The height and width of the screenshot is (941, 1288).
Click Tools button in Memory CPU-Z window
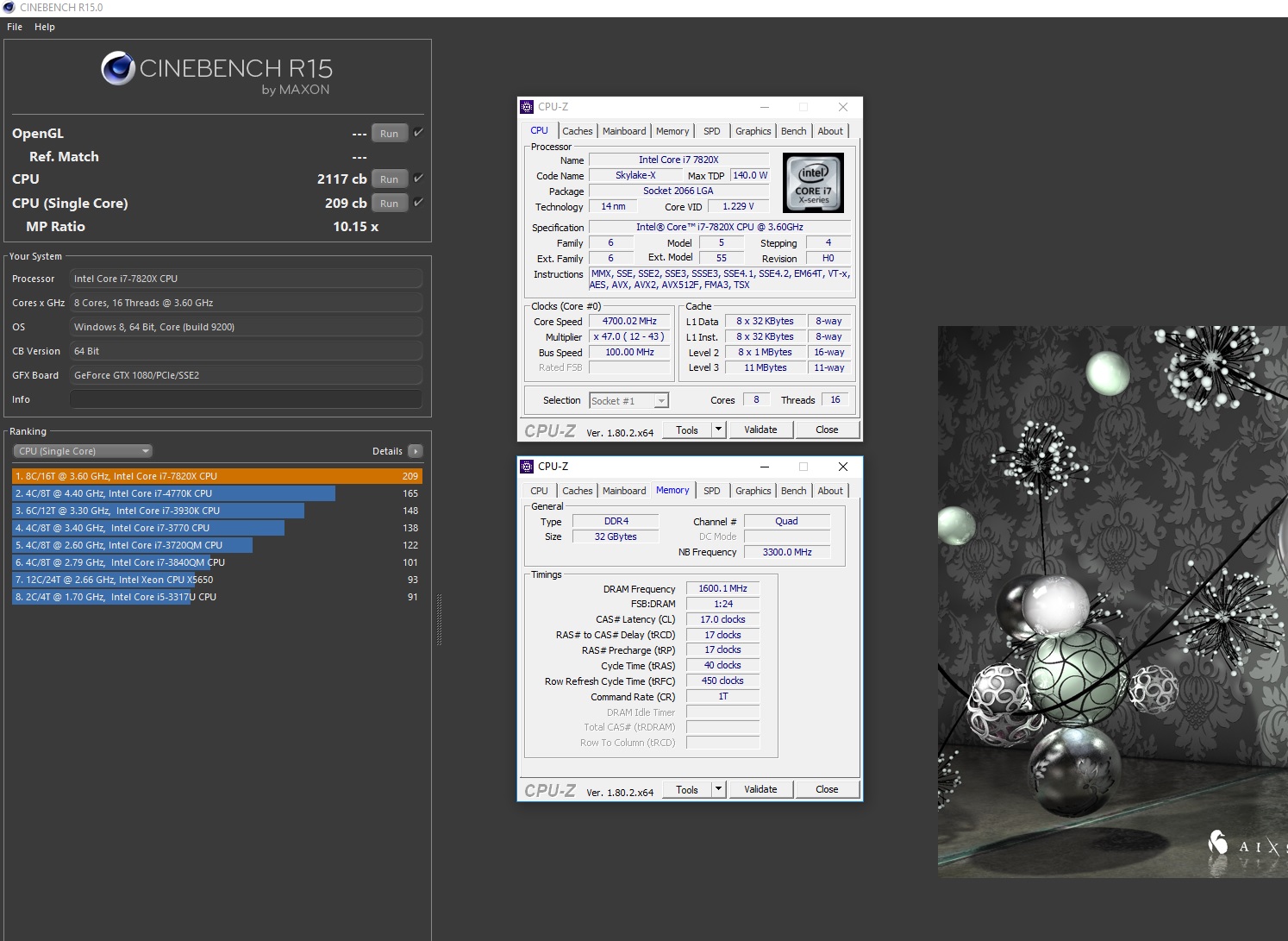click(x=687, y=789)
